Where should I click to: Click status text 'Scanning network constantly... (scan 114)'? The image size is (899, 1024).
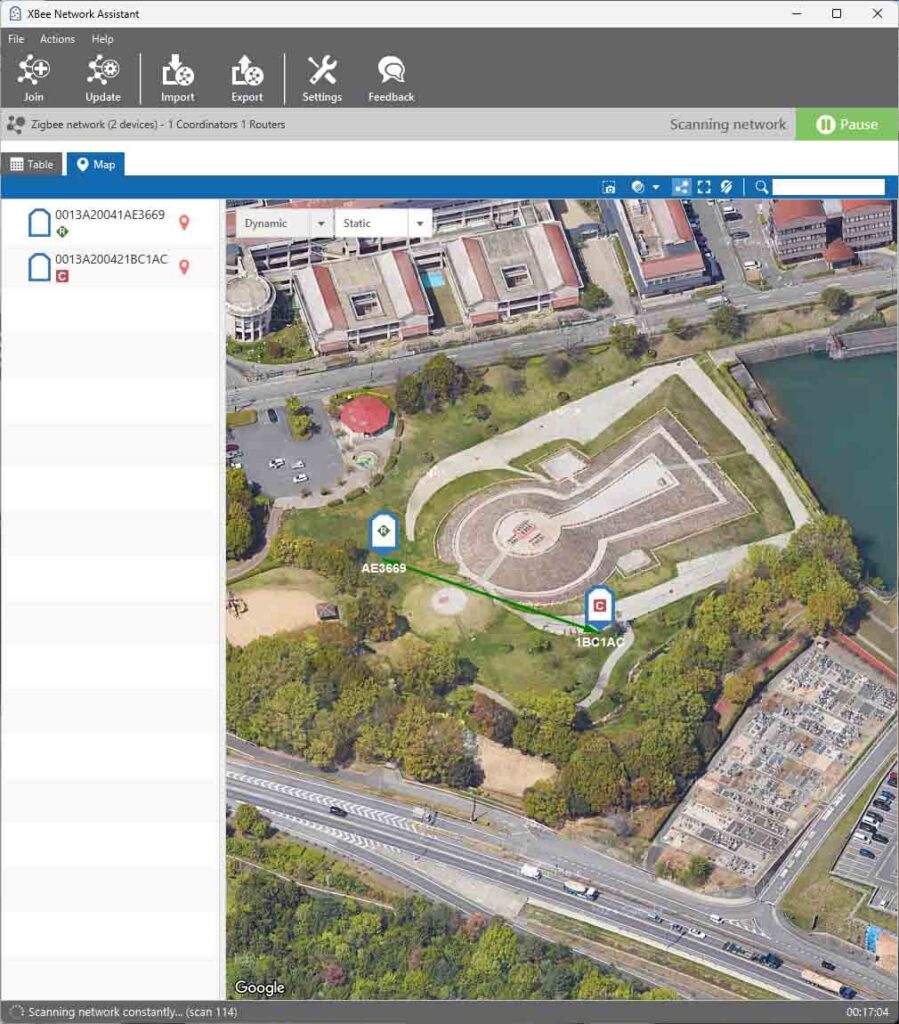pos(133,1012)
